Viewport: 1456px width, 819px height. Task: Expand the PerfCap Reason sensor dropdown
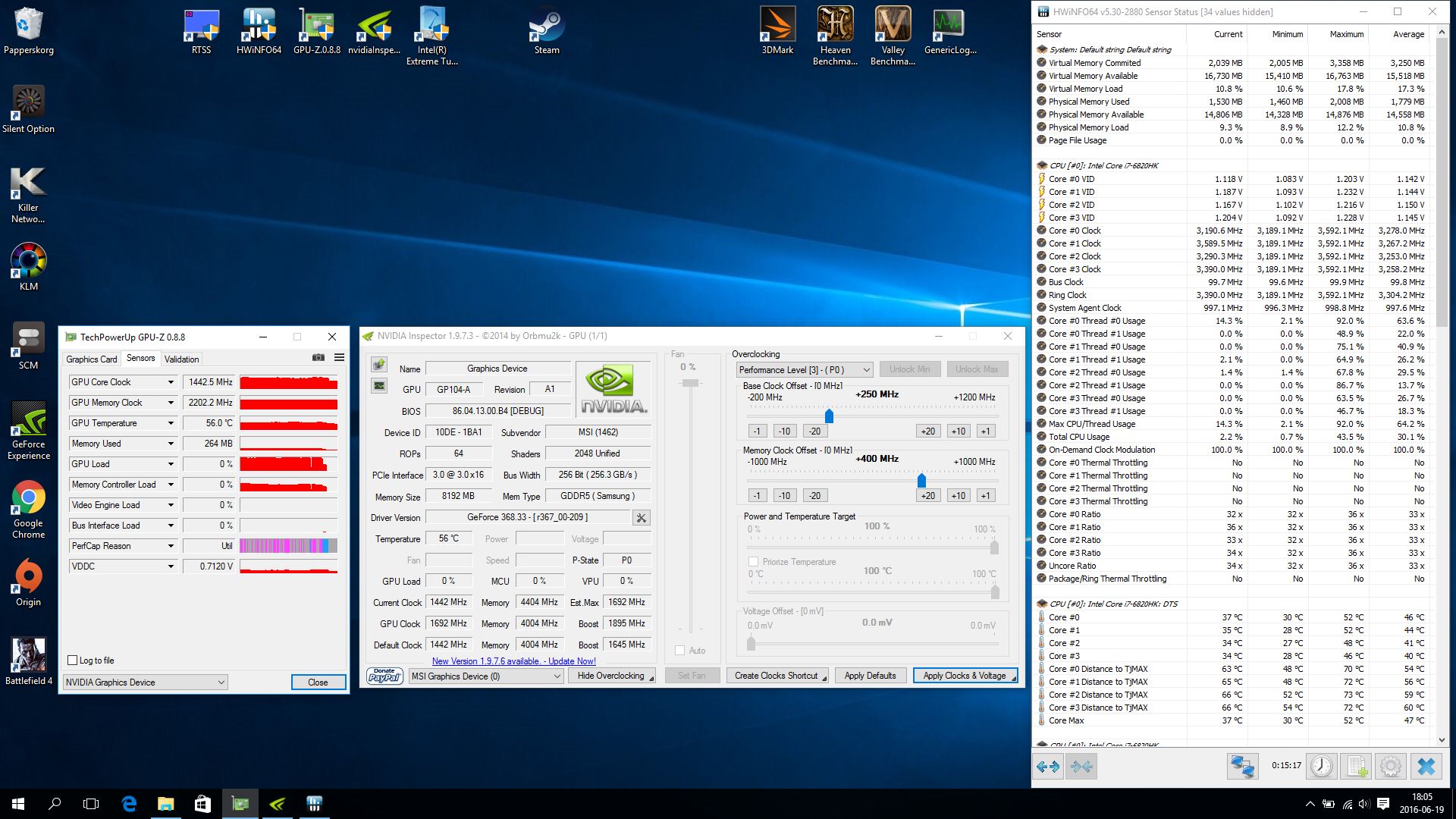coord(171,546)
